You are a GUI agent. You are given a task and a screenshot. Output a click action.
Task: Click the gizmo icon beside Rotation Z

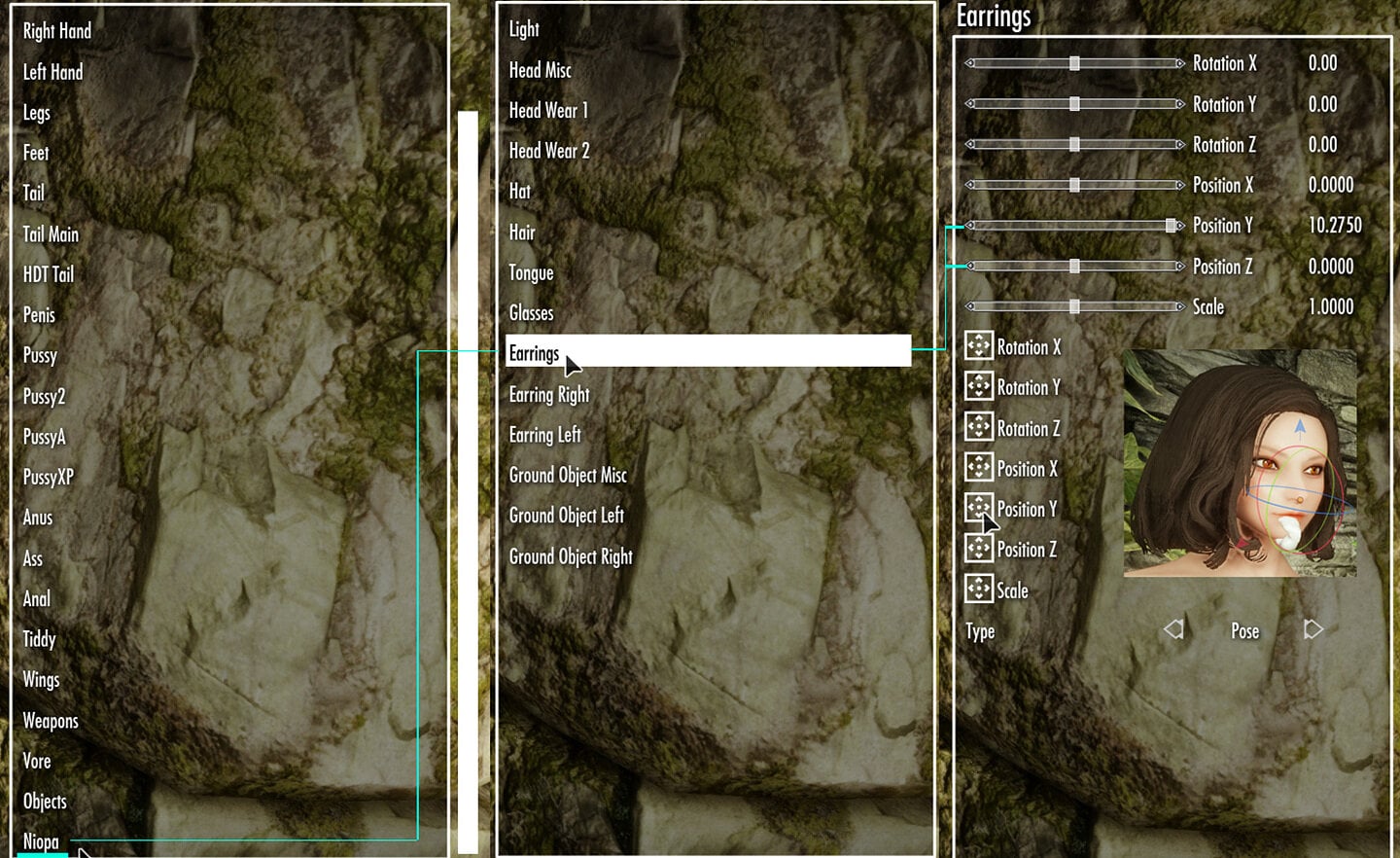coord(978,427)
